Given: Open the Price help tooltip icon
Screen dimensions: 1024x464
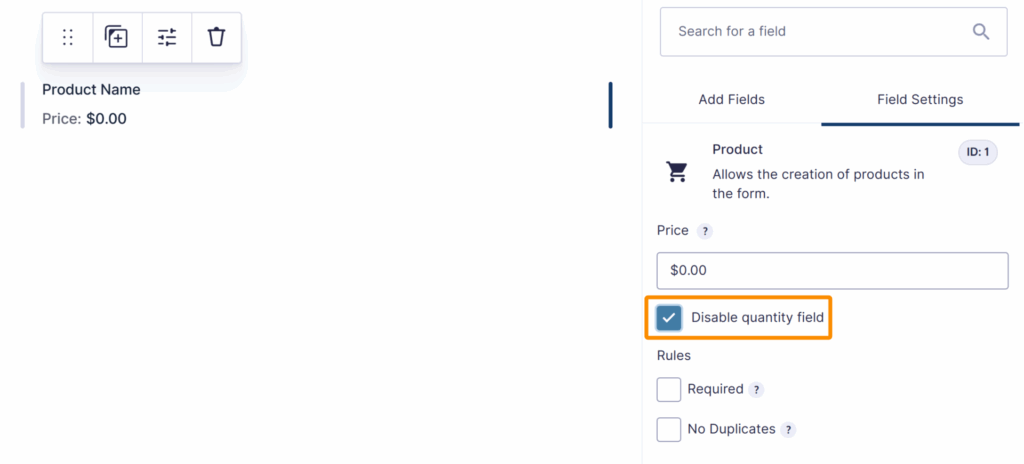Looking at the screenshot, I should (705, 231).
